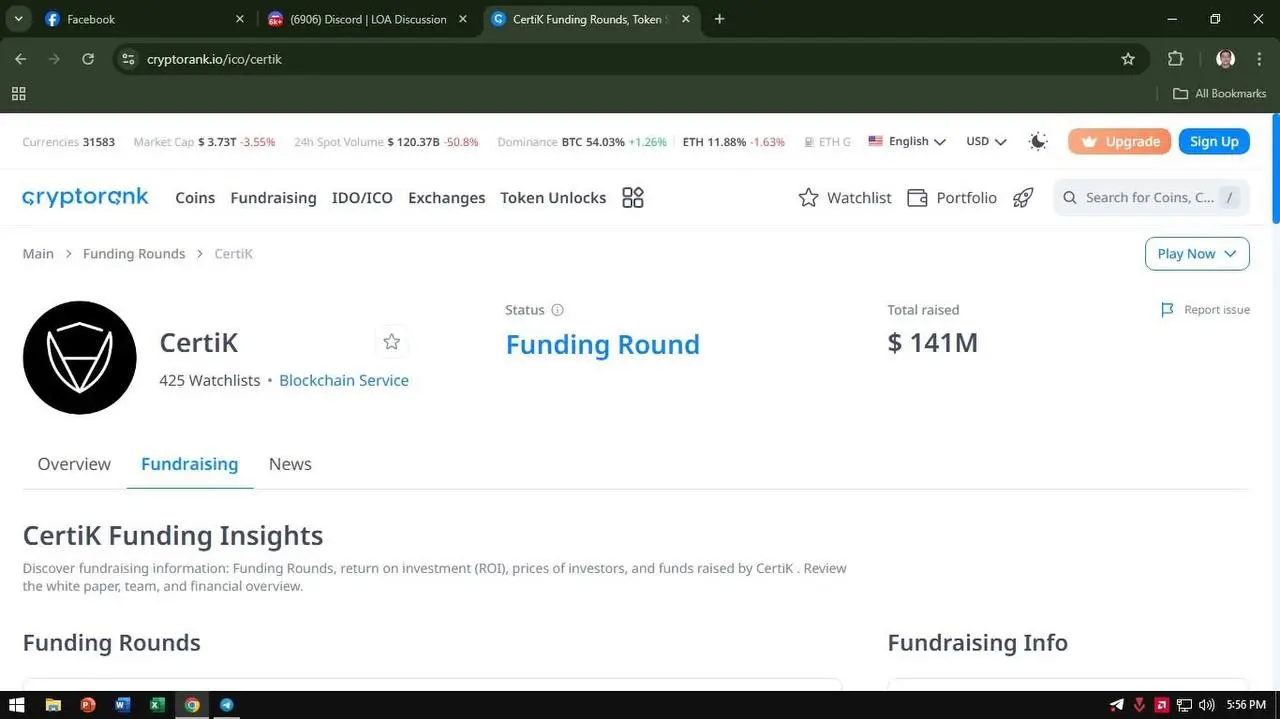
Task: Open Exchanges menu
Action: [x=446, y=198]
